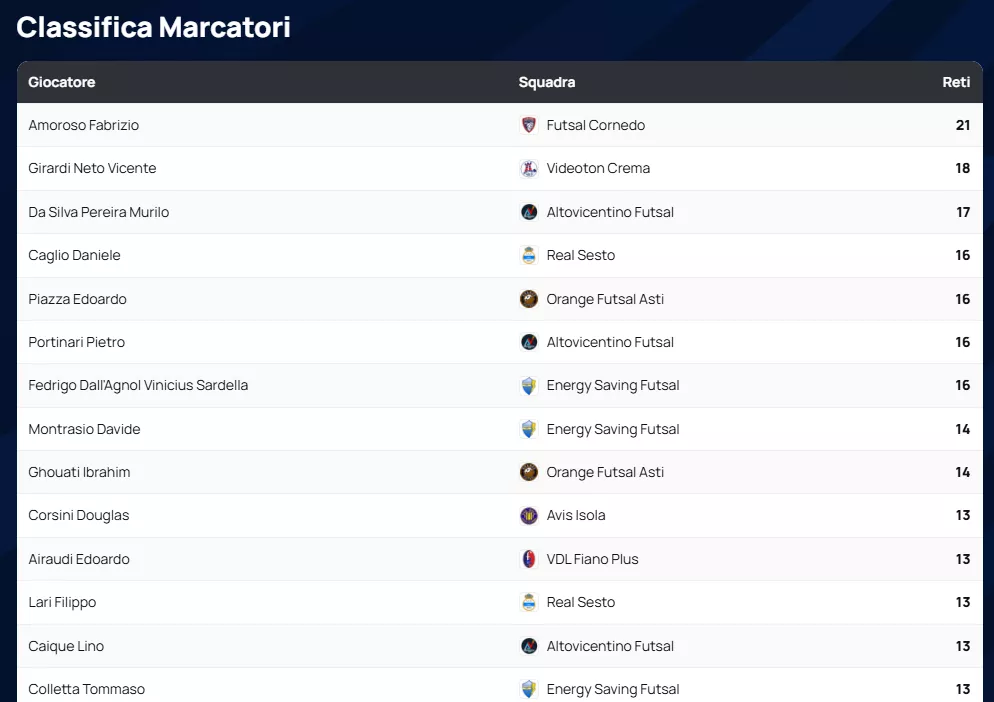
Task: Click the Squadra column header
Action: point(547,82)
